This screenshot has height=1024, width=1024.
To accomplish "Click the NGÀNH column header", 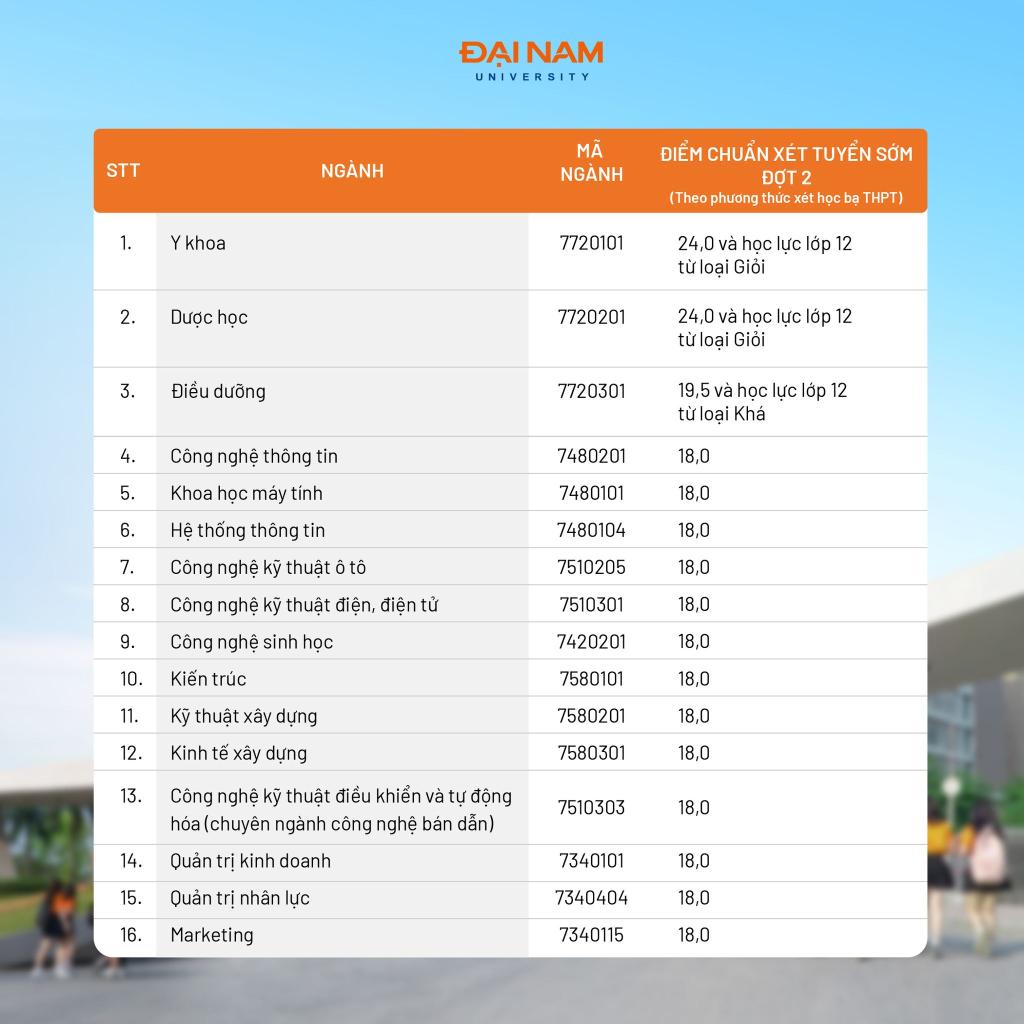I will tap(352, 171).
